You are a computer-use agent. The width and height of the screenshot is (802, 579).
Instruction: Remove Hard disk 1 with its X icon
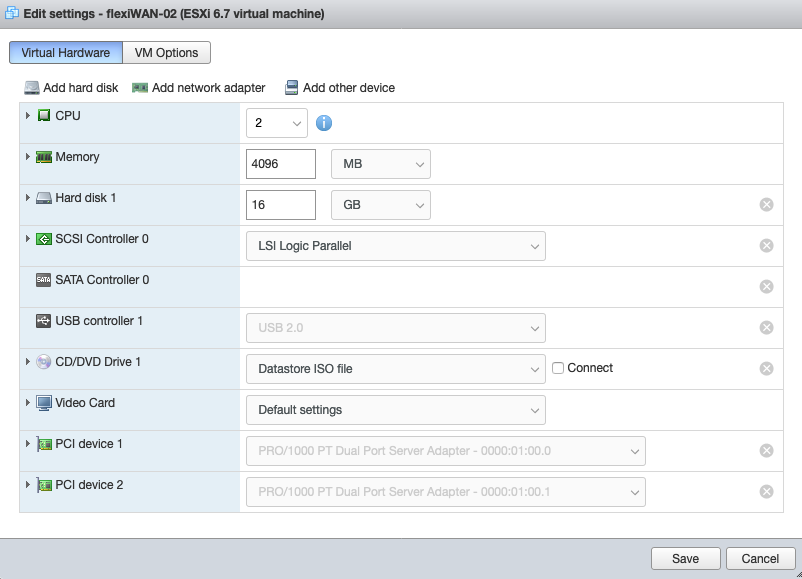pyautogui.click(x=767, y=205)
